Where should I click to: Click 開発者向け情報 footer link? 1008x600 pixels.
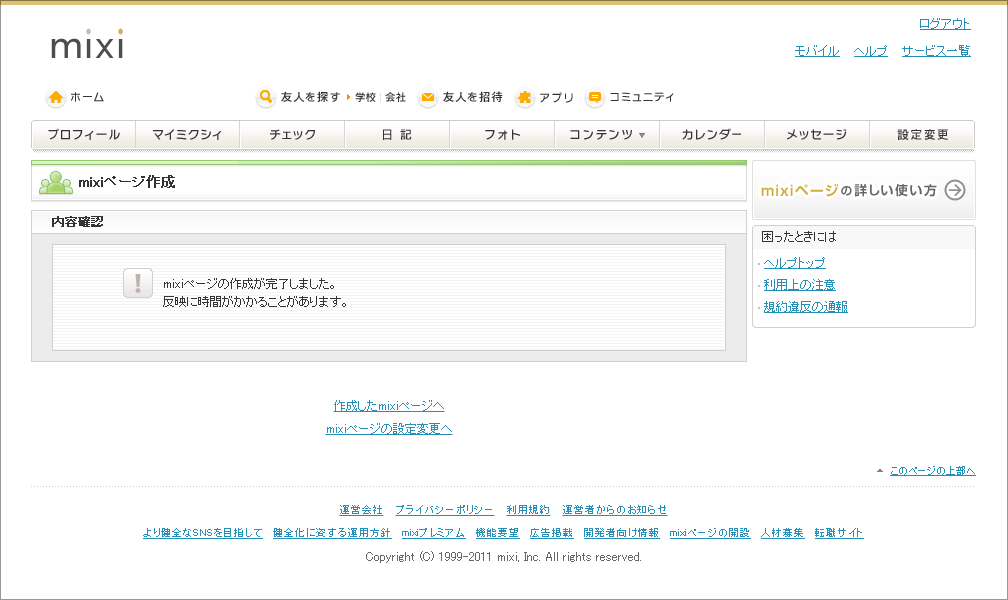621,533
